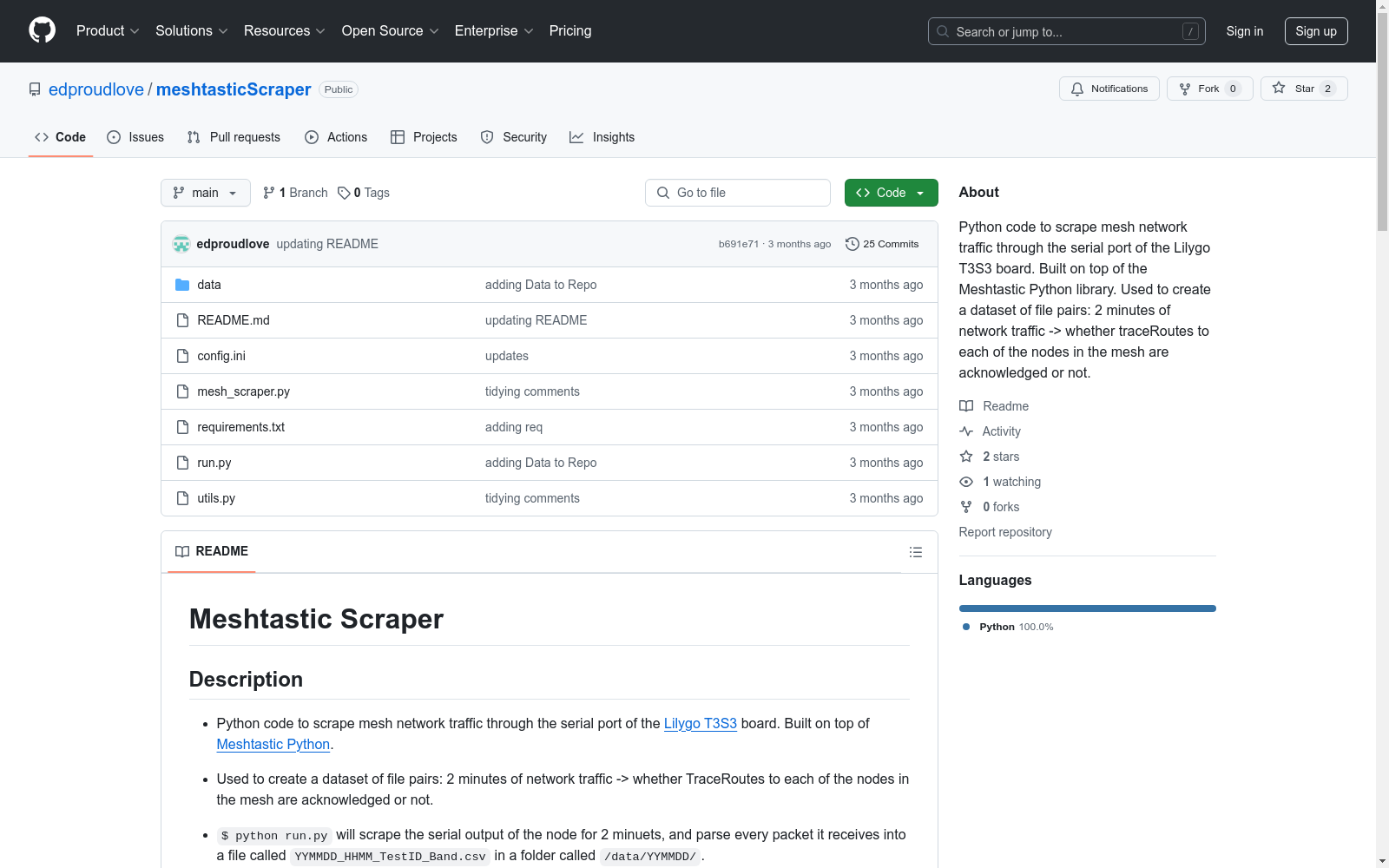Expand the Resources menu
1389x868 pixels.
pos(285,31)
